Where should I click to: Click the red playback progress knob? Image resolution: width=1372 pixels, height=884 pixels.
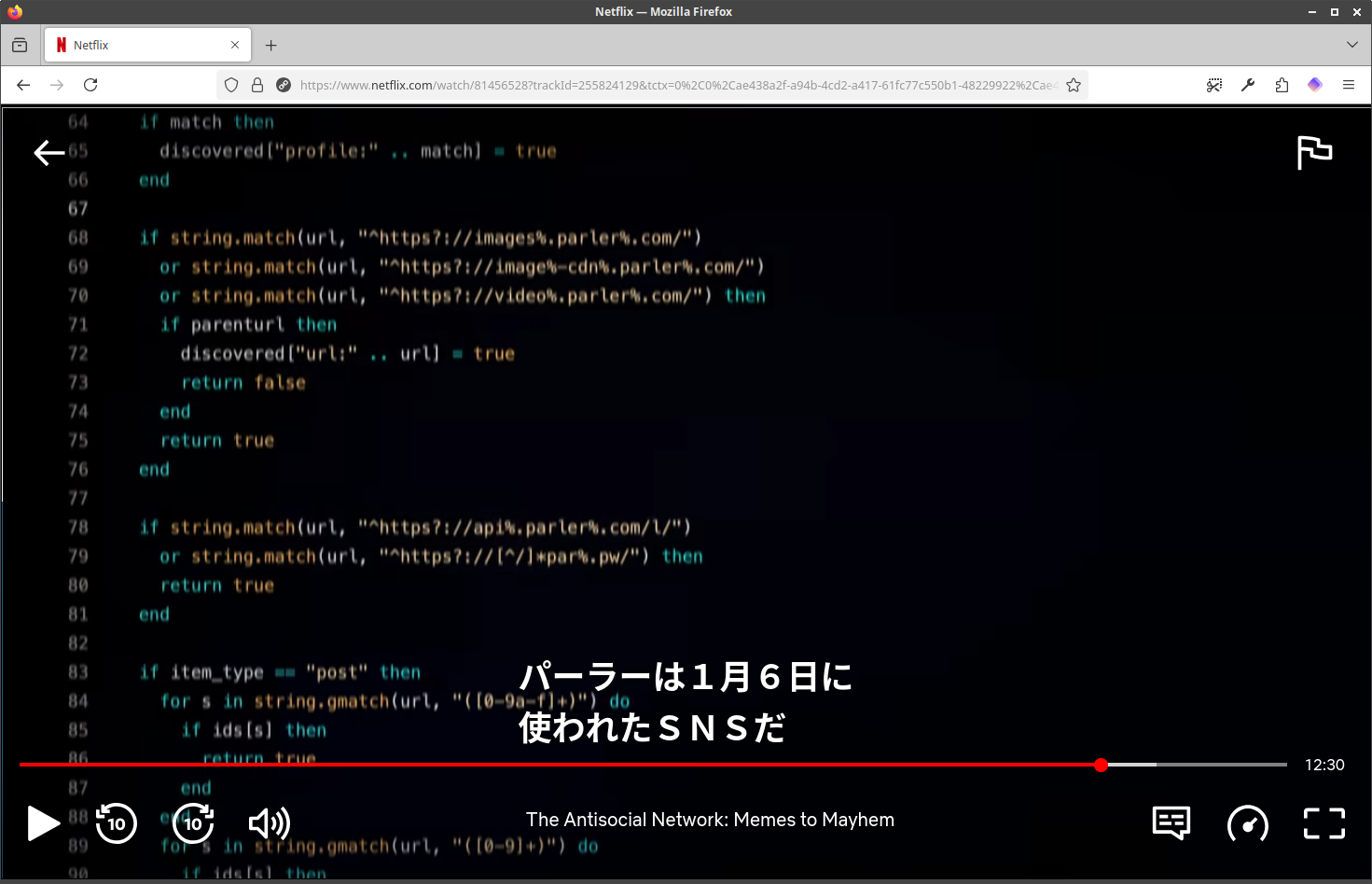(1102, 765)
